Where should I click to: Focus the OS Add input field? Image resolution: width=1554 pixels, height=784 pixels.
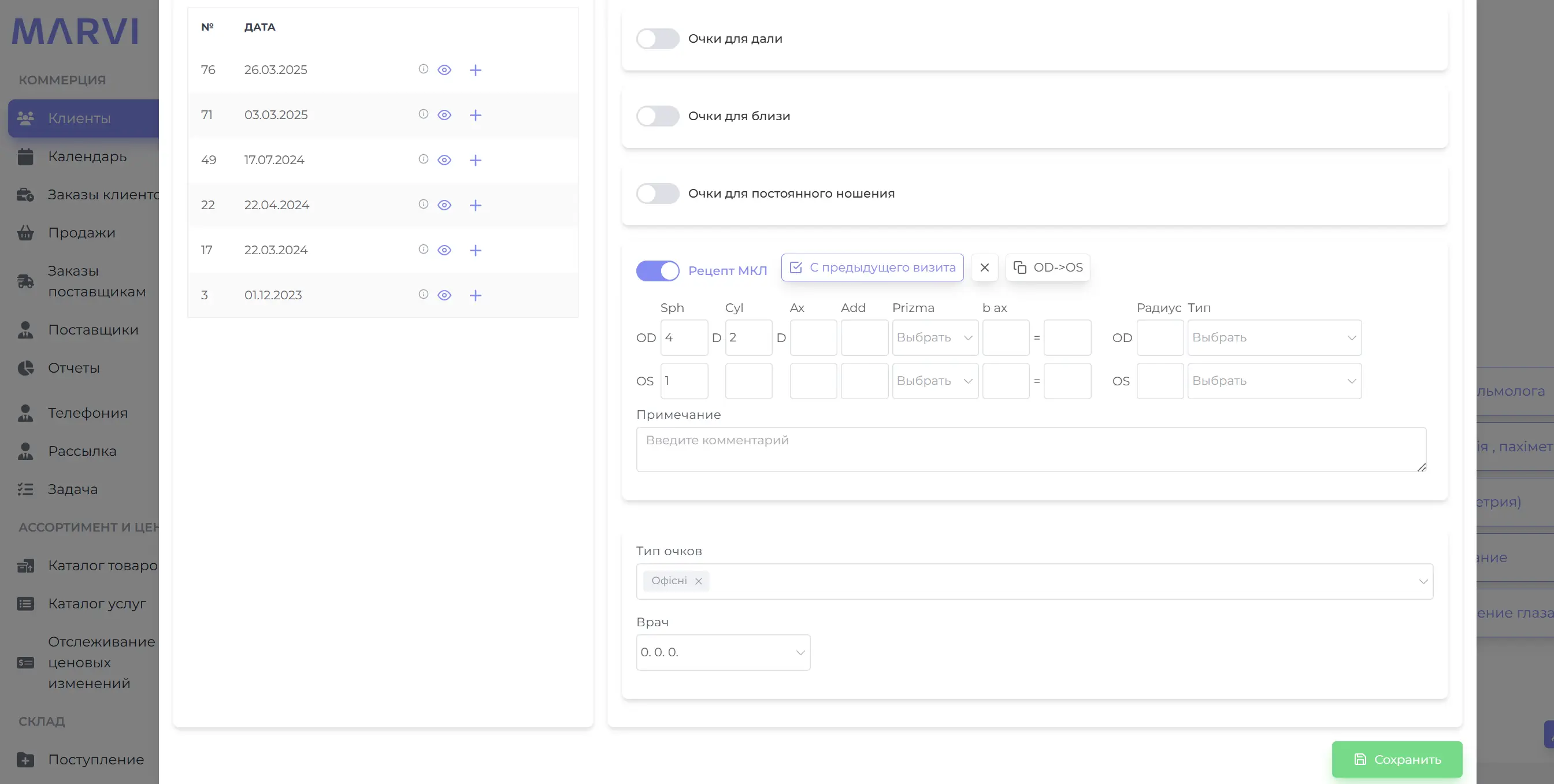pyautogui.click(x=865, y=381)
